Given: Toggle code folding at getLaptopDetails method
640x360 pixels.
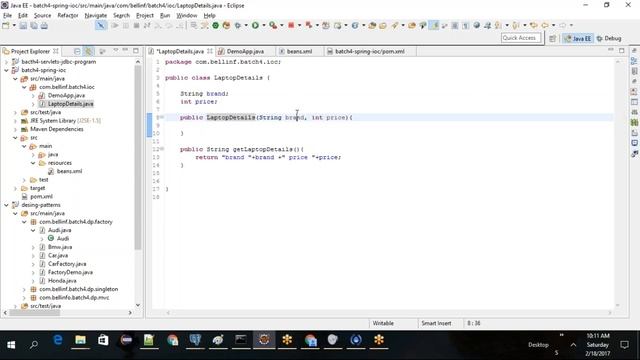Looking at the screenshot, I should pyautogui.click(x=162, y=149).
